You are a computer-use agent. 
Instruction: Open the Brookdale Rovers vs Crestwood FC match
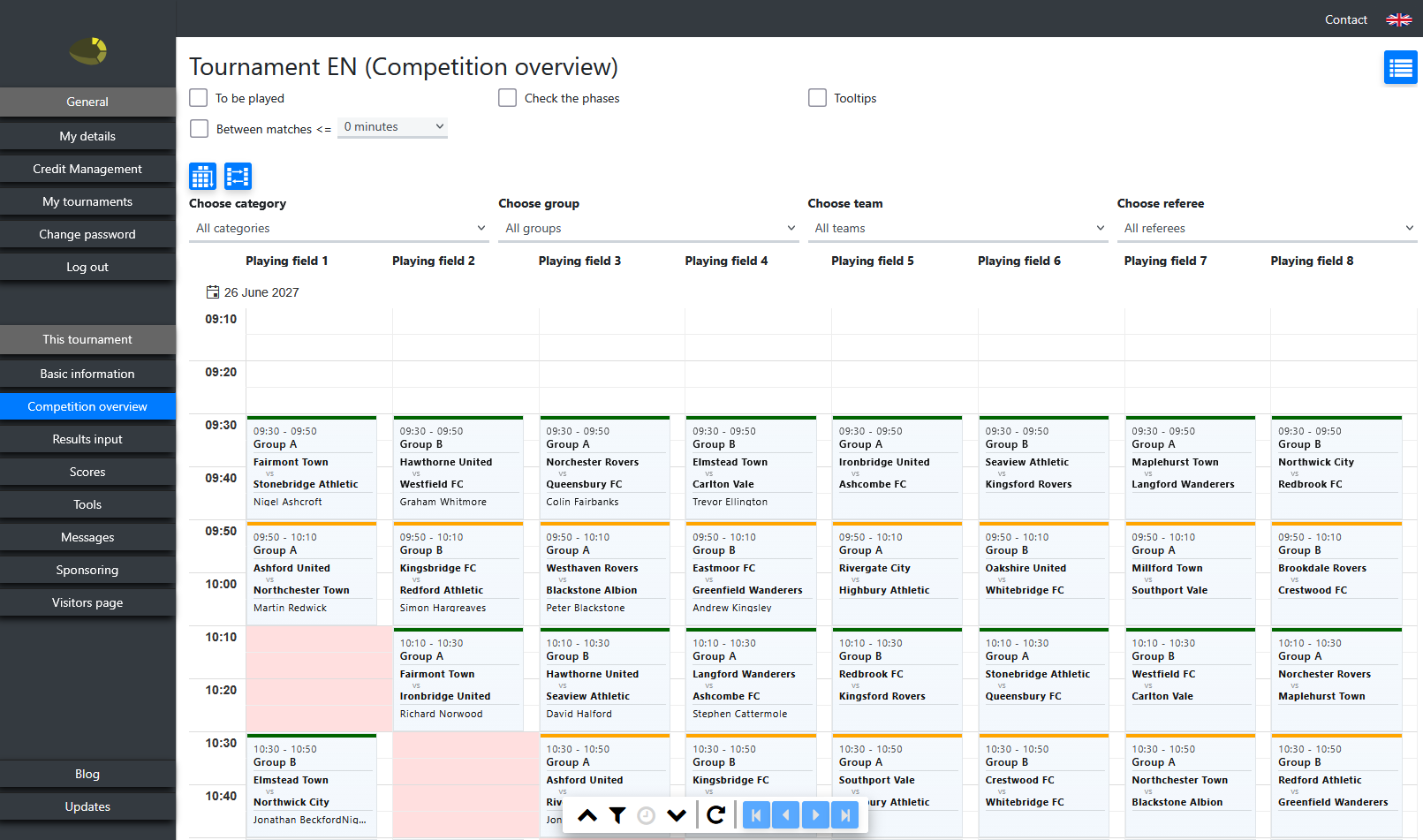1337,573
